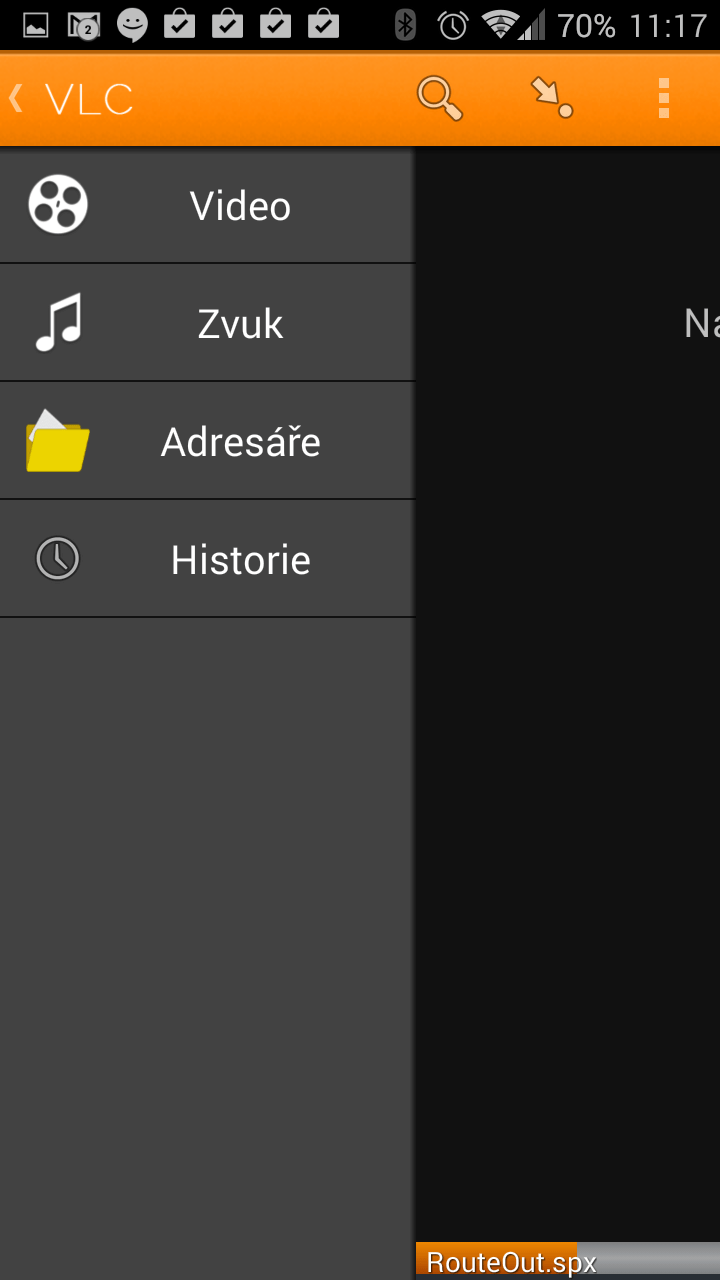Go to Adresáře directories list
The height and width of the screenshot is (1280, 720).
(207, 441)
